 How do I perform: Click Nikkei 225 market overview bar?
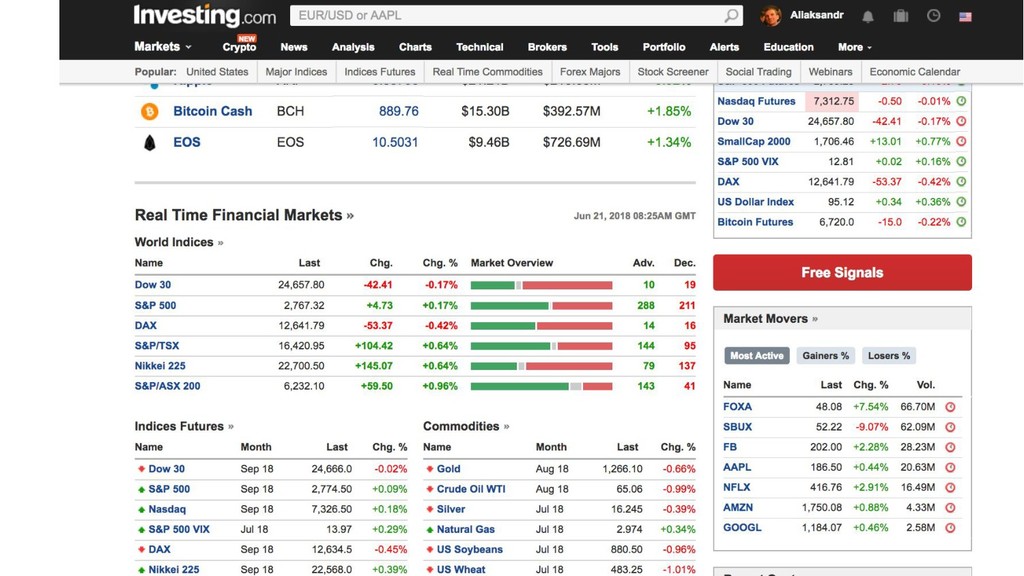coord(541,366)
